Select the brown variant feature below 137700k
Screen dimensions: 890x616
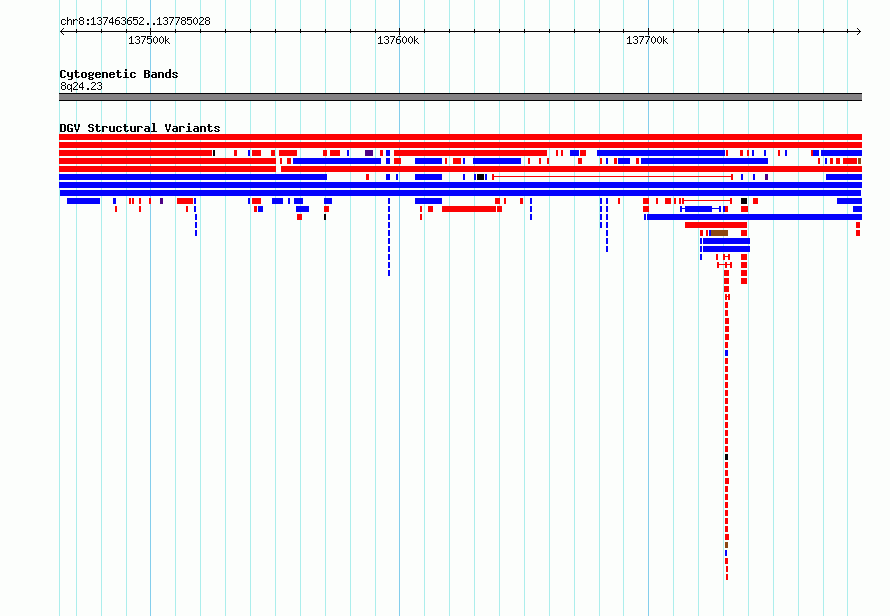(719, 233)
